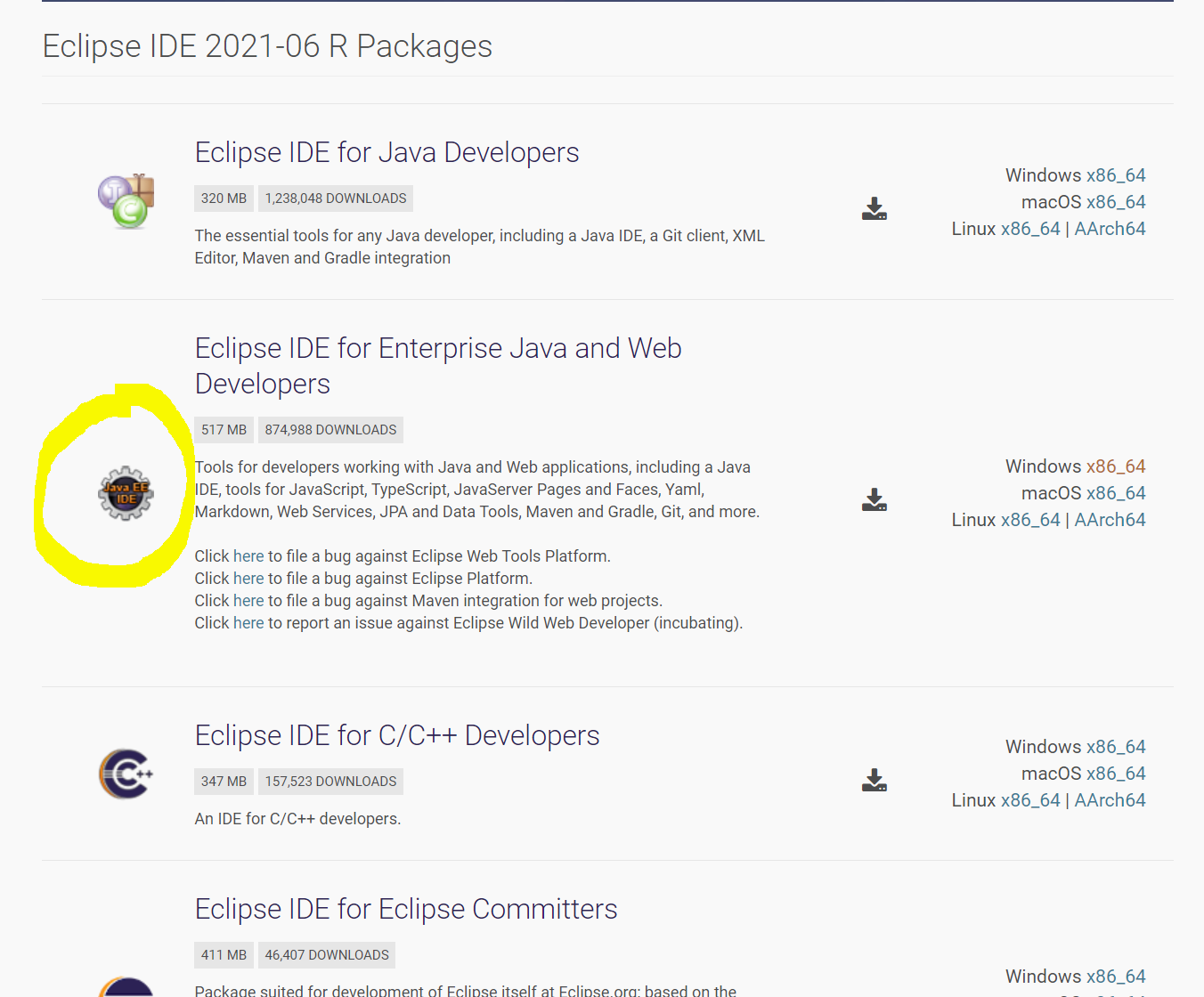Click 'here' to report Wild Web Developer issue
Image resolution: width=1204 pixels, height=997 pixels.
(248, 623)
